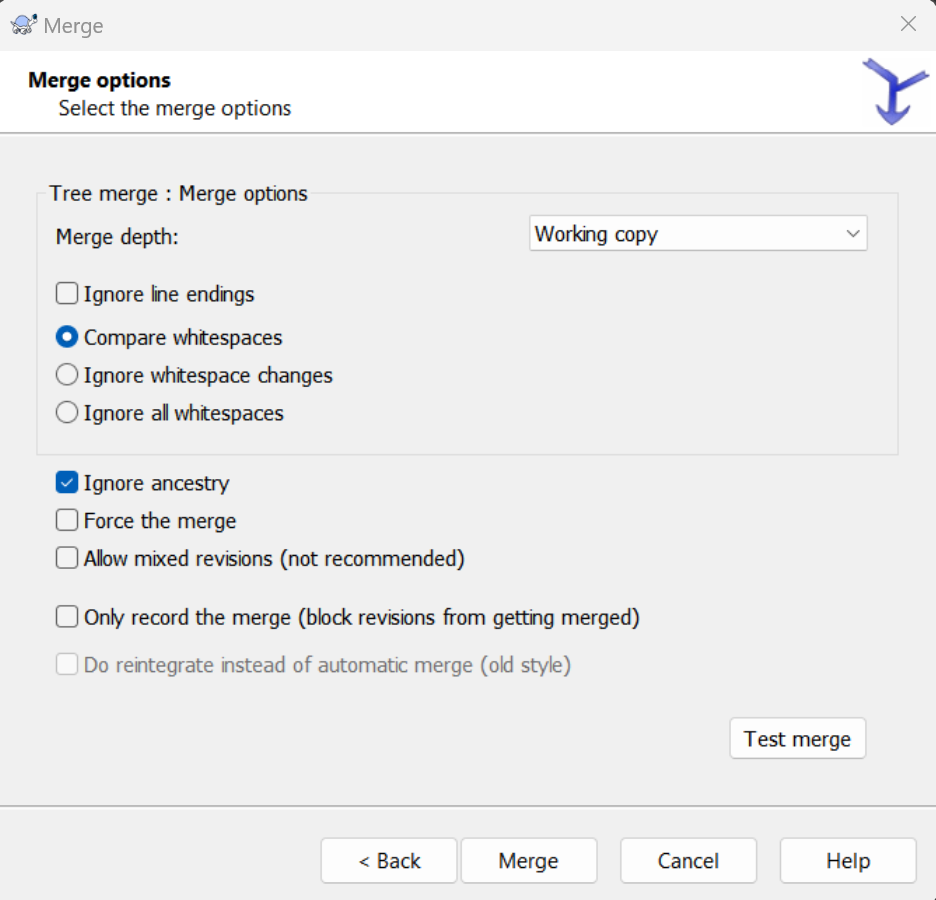
Task: Select the Compare whitespaces radio option
Action: click(67, 338)
